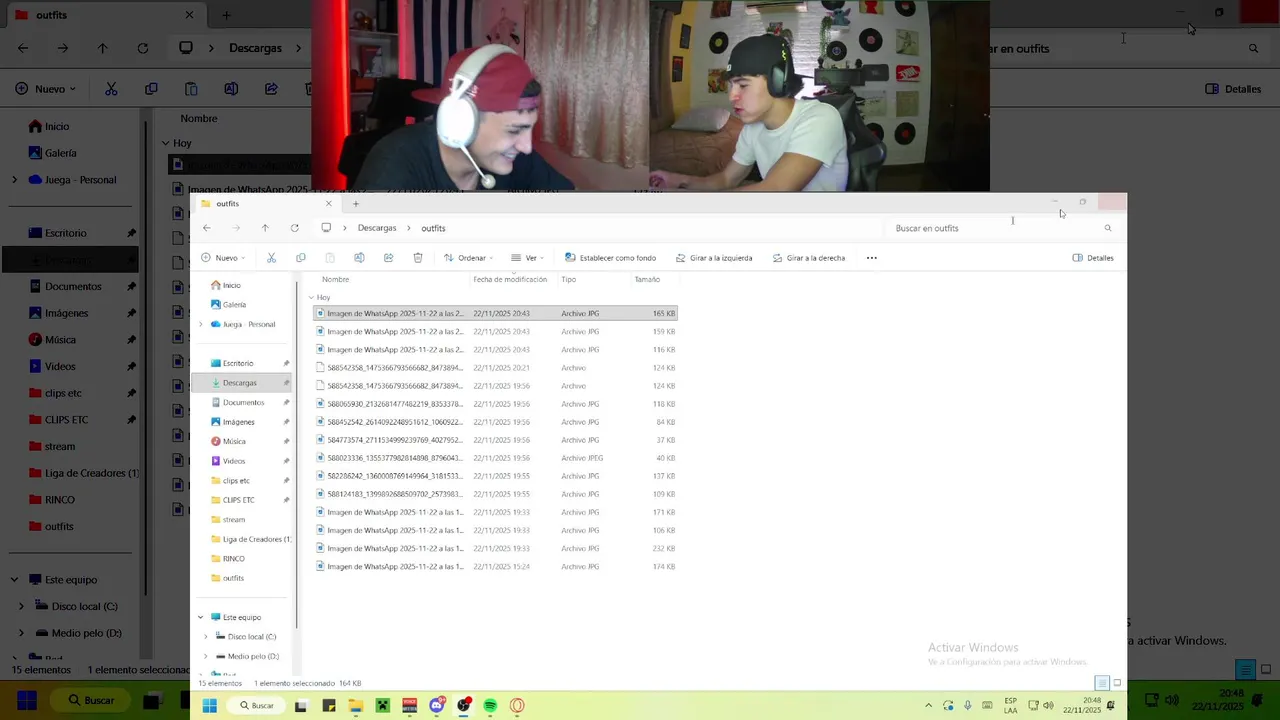
Task: Sort by Nombre column header
Action: point(336,280)
